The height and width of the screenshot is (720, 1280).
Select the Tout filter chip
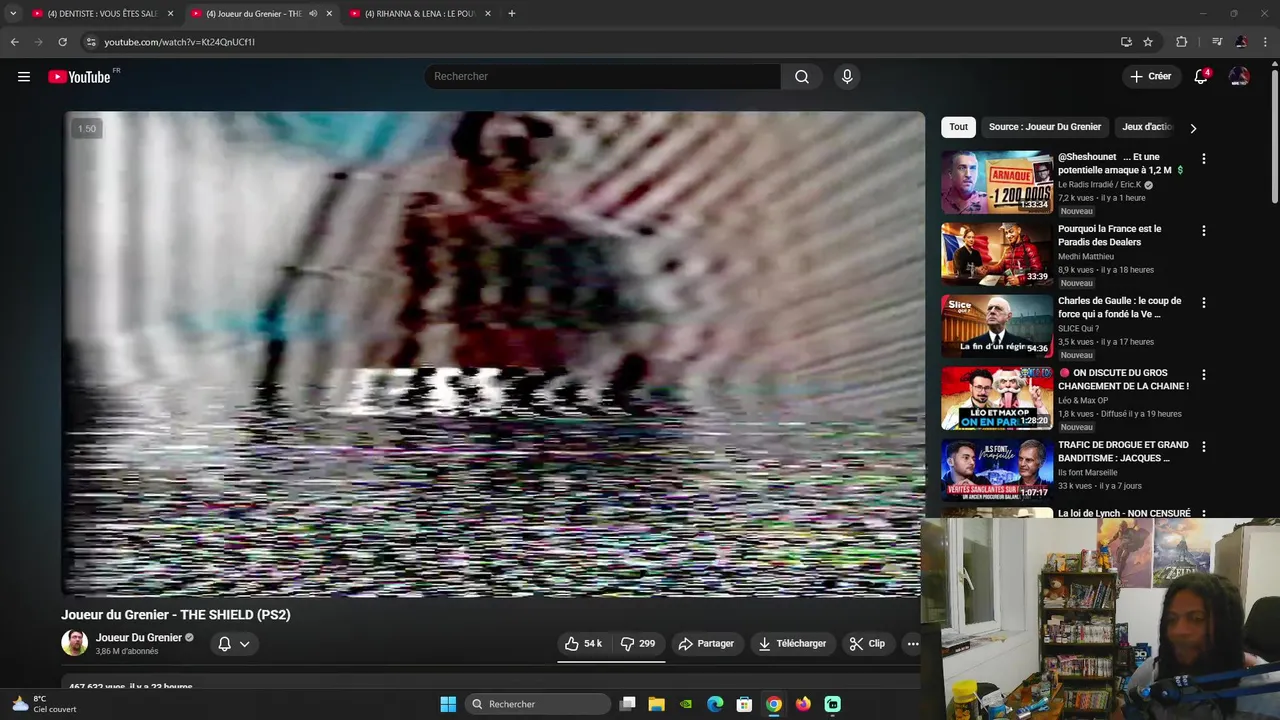tap(958, 127)
